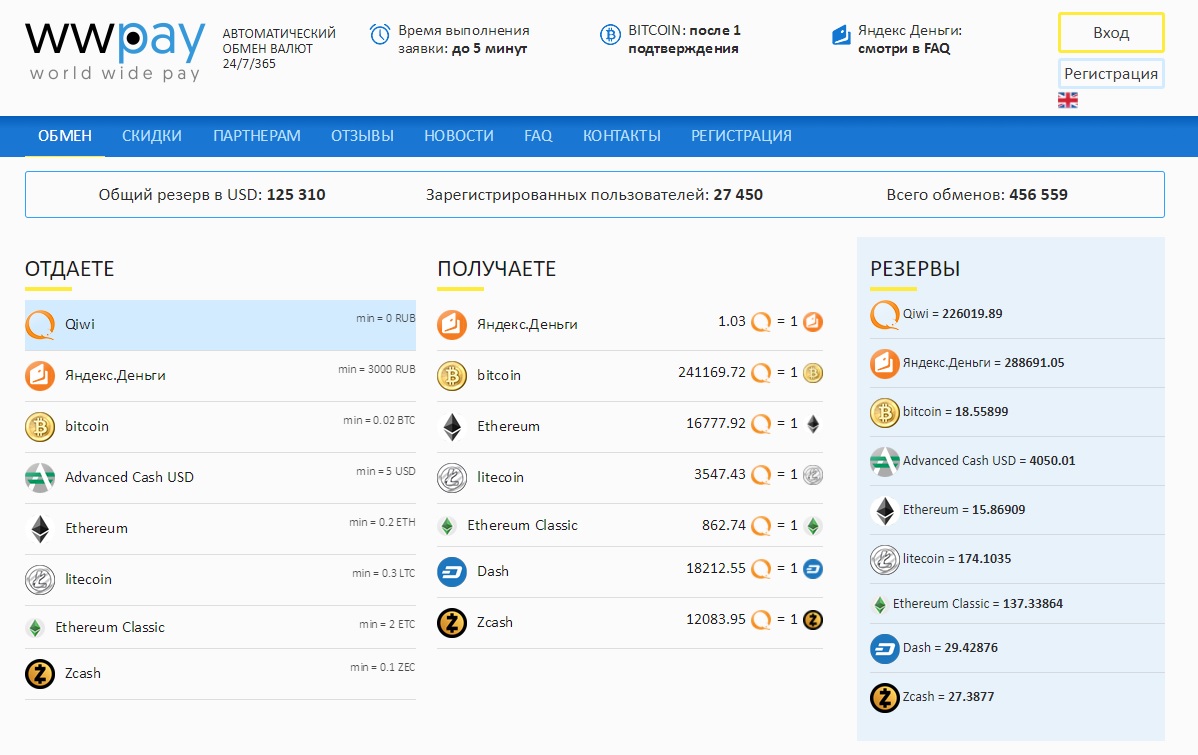Click 'min = 3000 RUB' text
1198x755 pixels.
click(377, 369)
